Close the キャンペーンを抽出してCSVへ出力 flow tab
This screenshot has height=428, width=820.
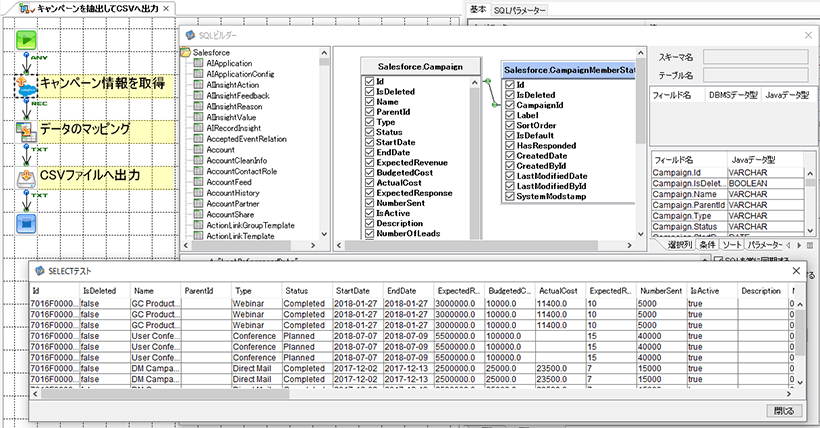(x=166, y=8)
